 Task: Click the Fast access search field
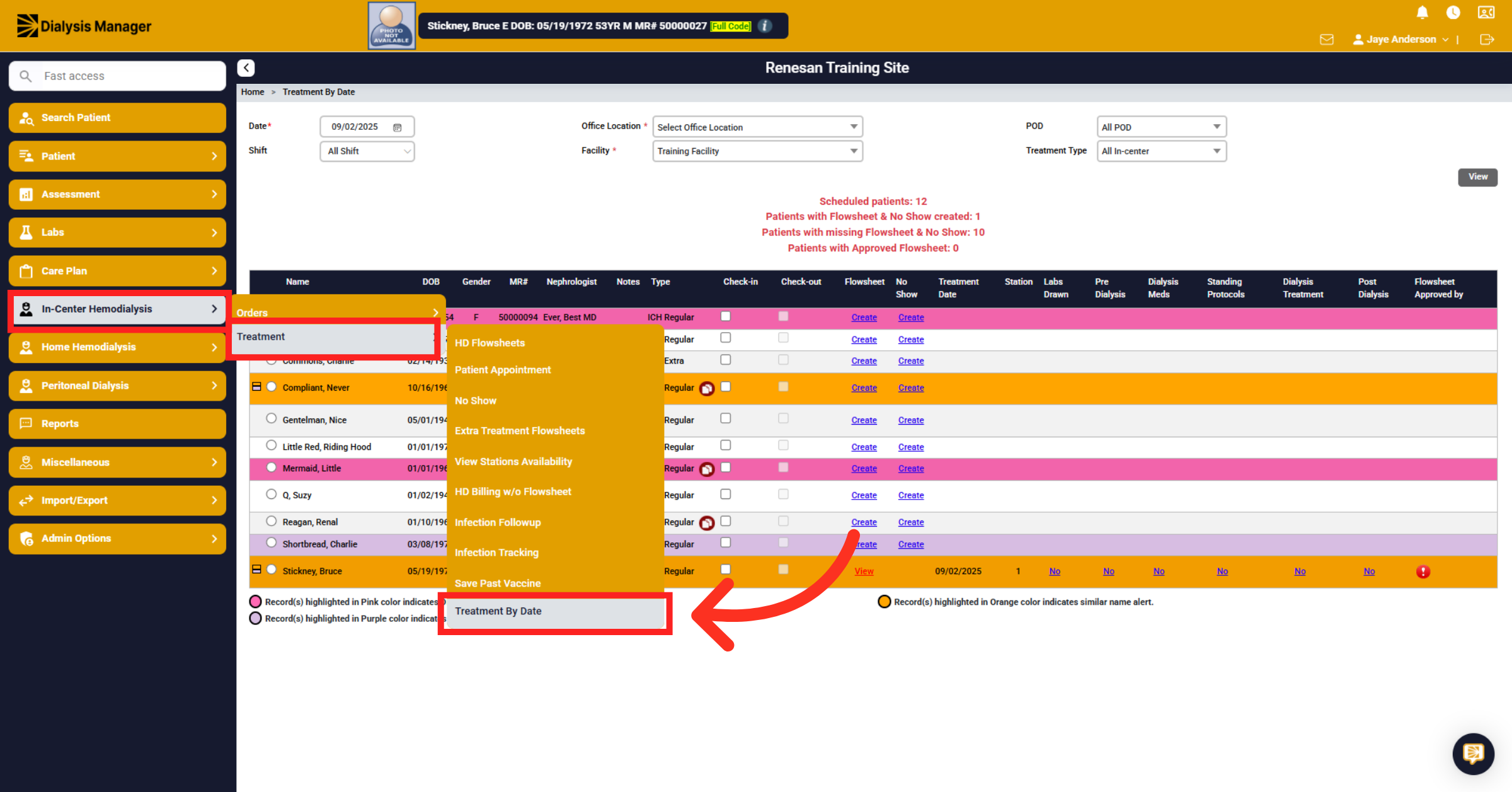[x=117, y=76]
